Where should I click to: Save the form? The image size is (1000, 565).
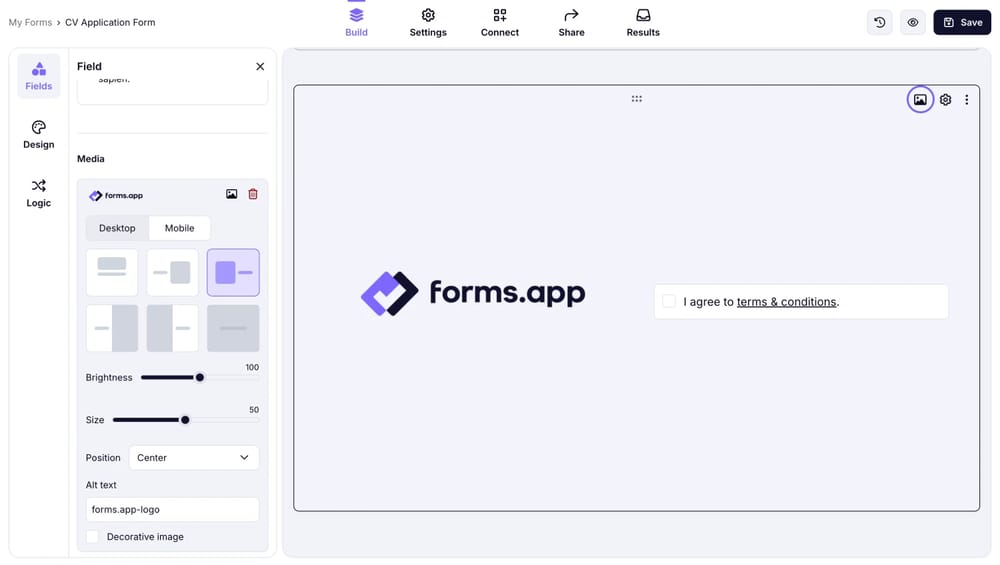pyautogui.click(x=962, y=22)
